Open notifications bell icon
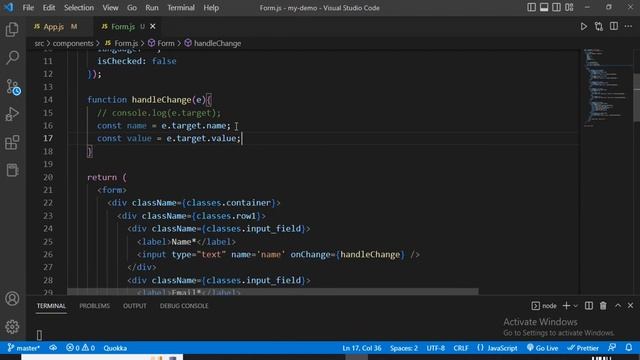 [629, 348]
